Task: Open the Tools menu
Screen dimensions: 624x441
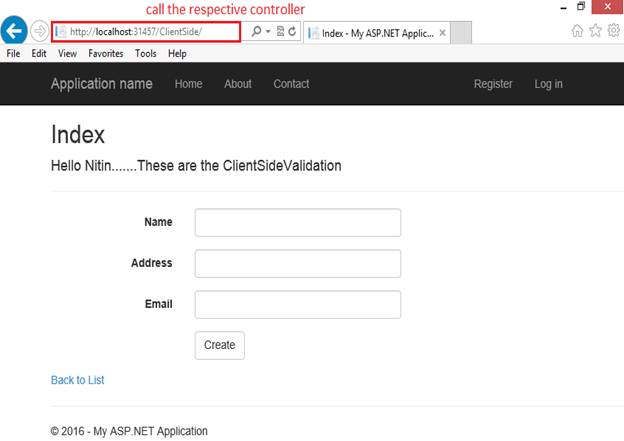Action: pos(146,53)
